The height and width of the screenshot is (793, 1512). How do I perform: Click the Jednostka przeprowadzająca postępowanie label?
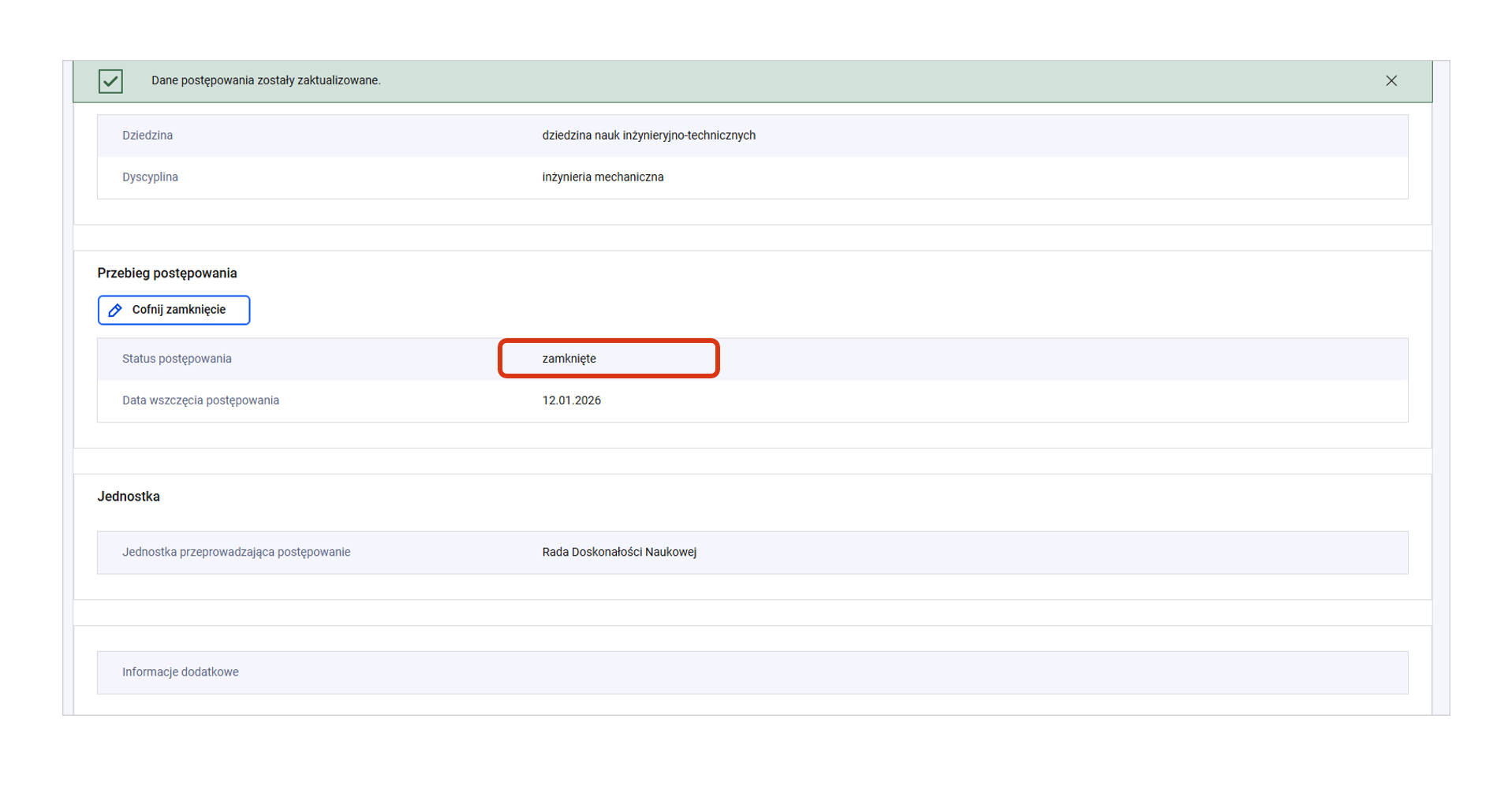pyautogui.click(x=236, y=553)
